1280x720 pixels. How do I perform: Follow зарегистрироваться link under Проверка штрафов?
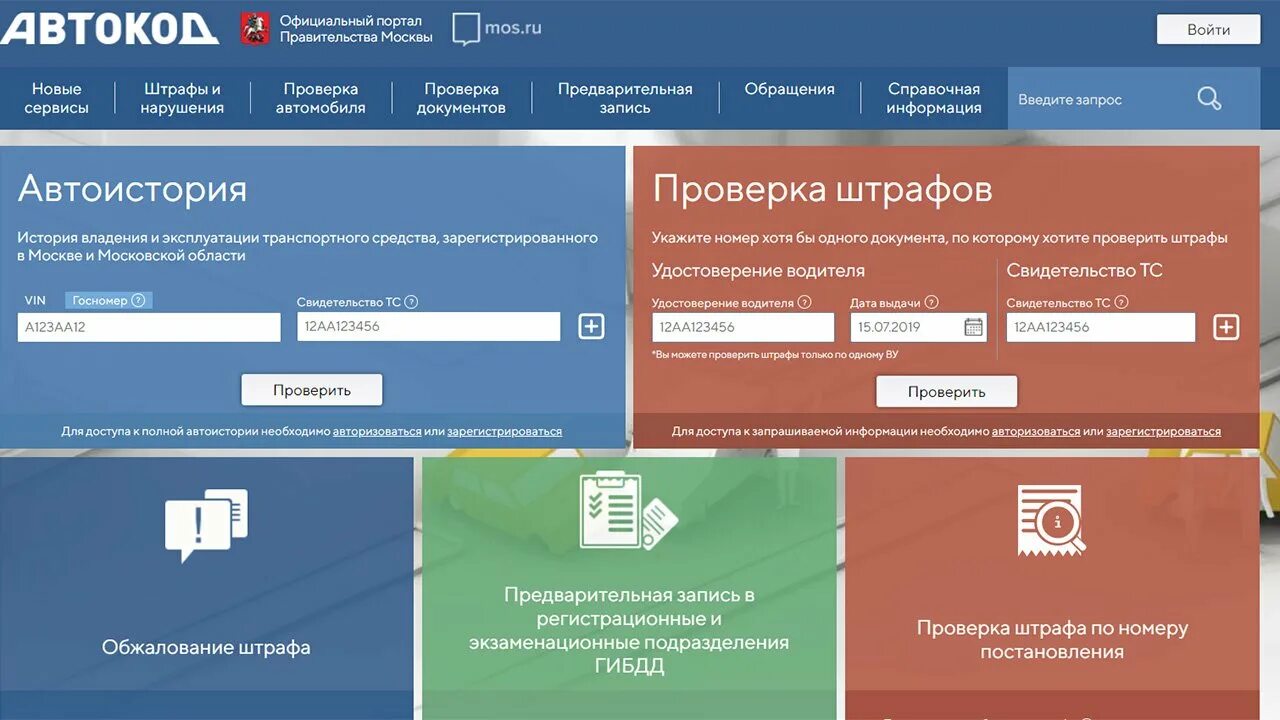[x=1163, y=431]
